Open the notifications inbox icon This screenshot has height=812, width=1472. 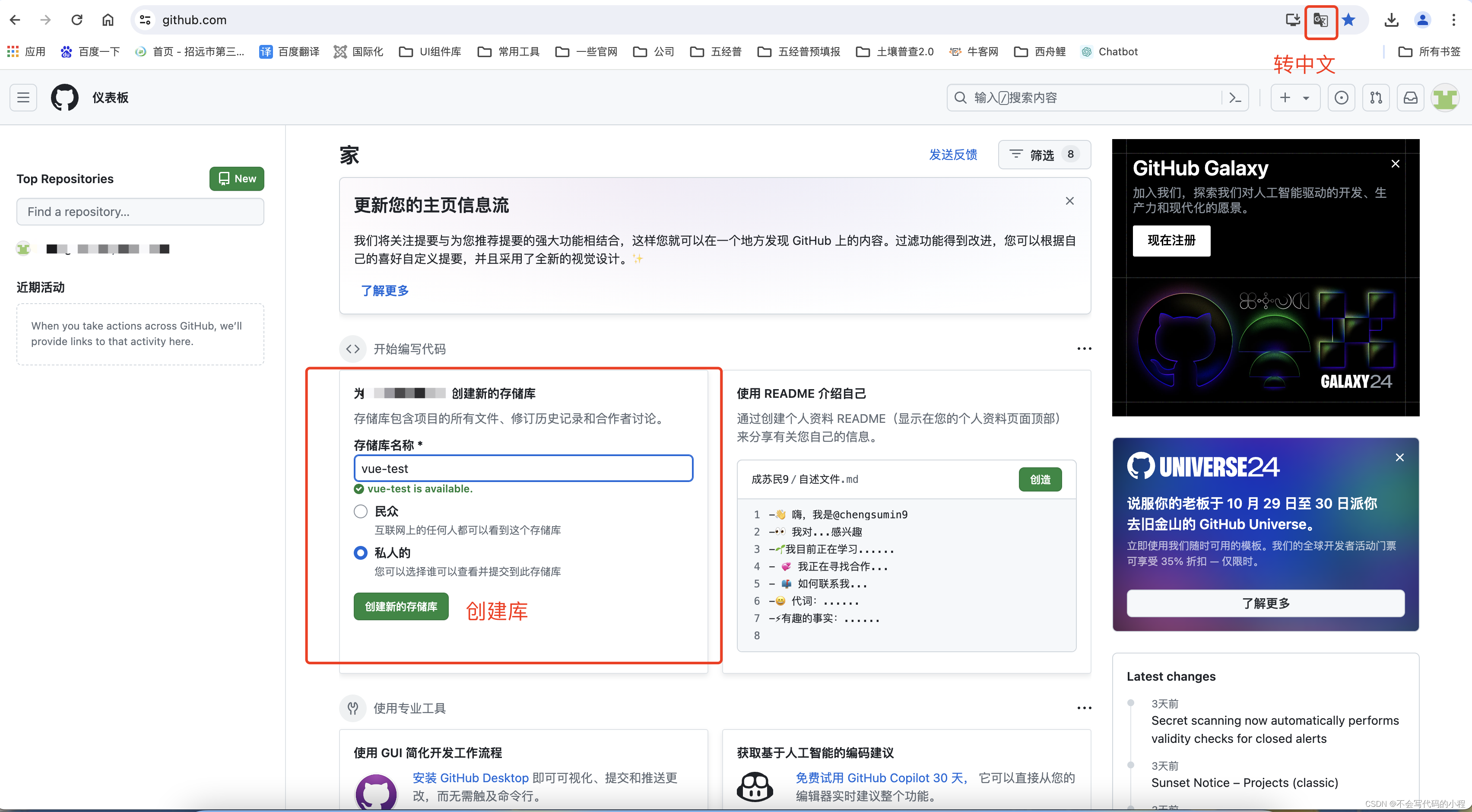tap(1410, 98)
